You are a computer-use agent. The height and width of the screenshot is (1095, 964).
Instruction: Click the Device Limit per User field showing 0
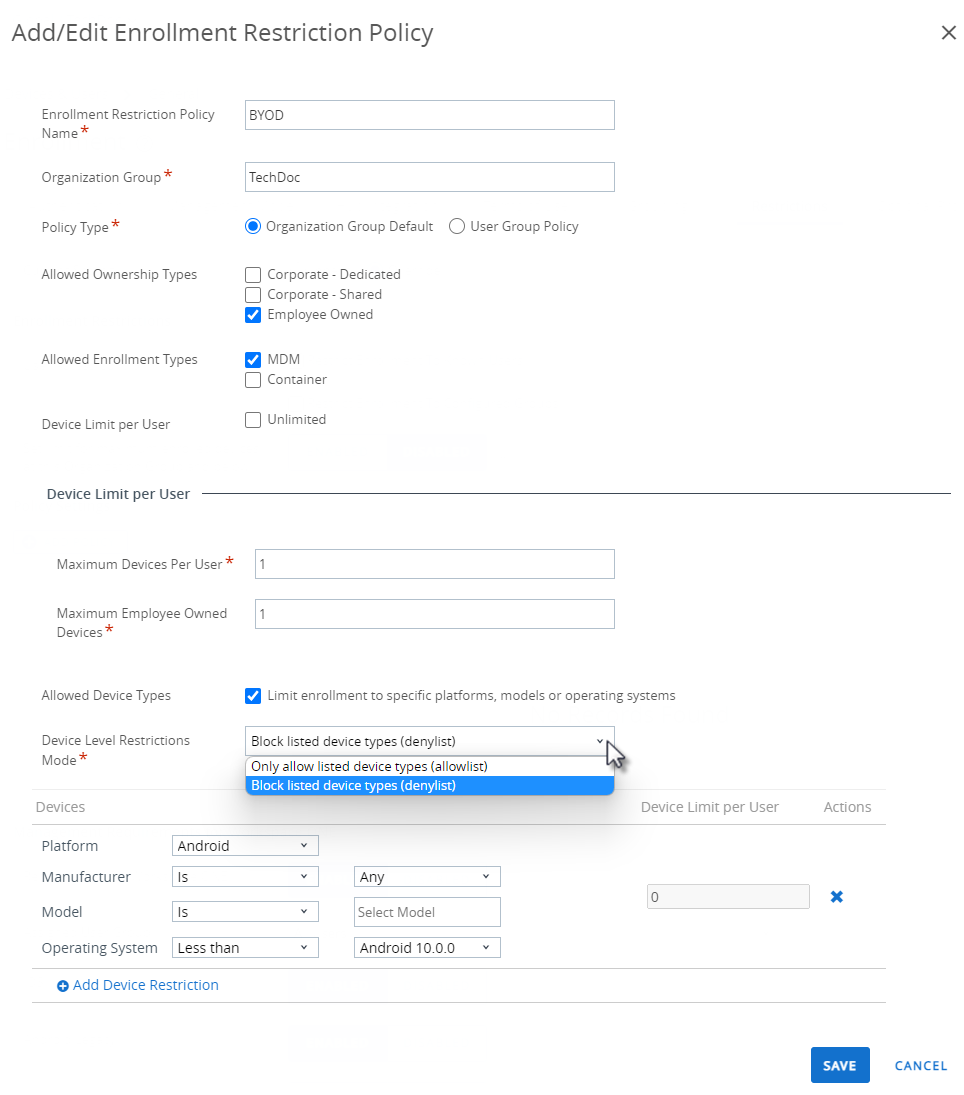(728, 897)
